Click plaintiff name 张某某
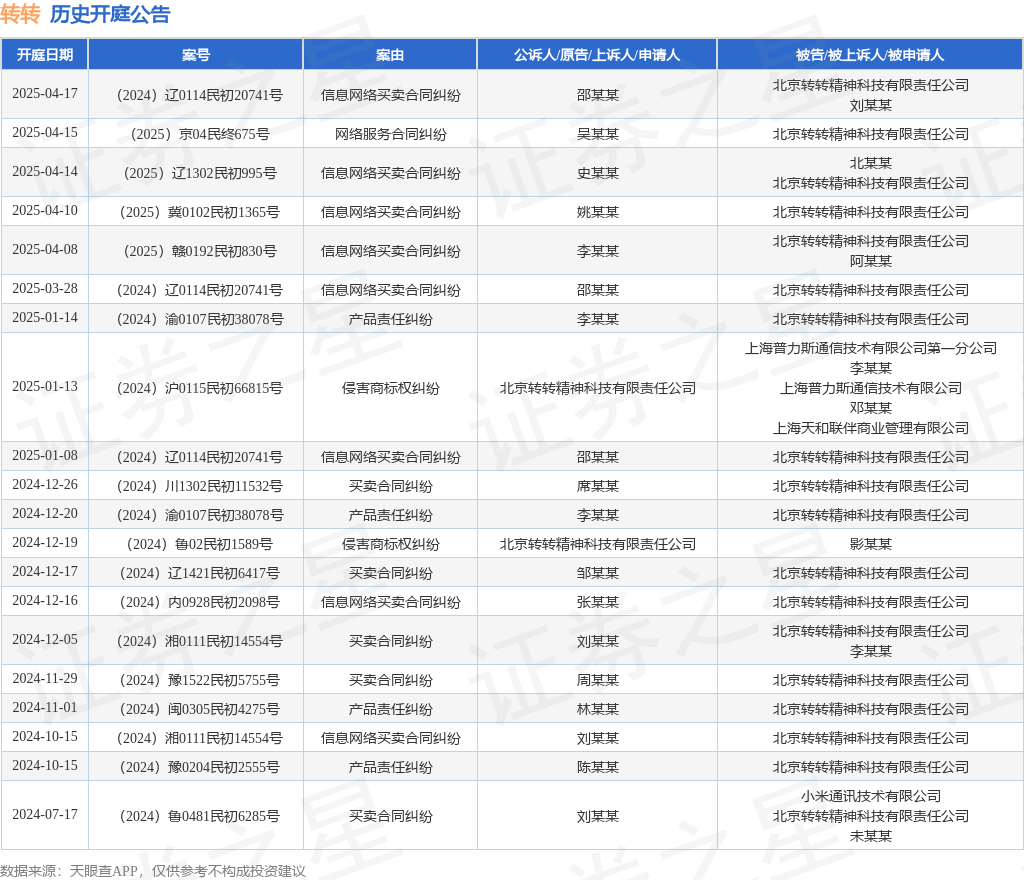 click(x=598, y=602)
